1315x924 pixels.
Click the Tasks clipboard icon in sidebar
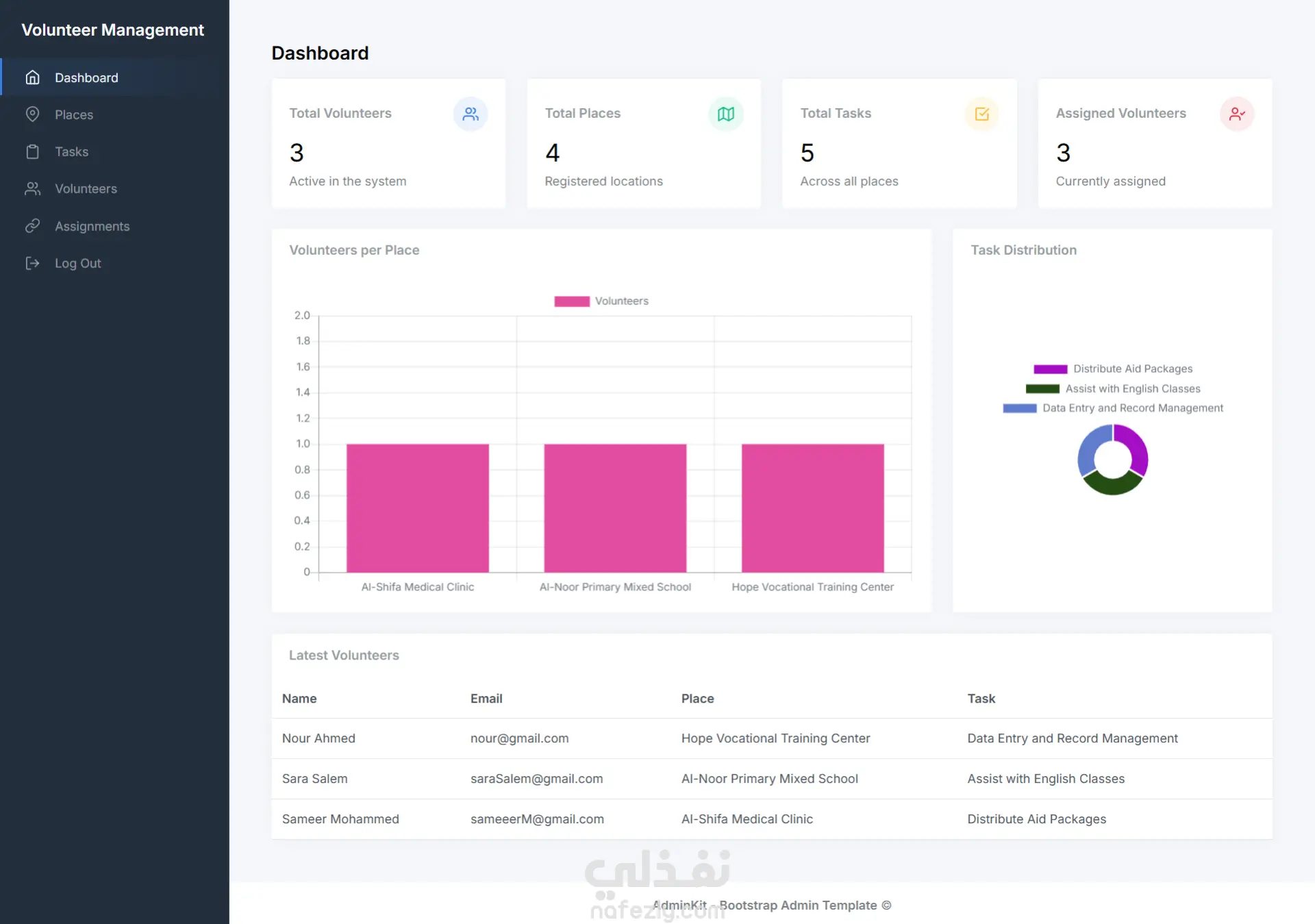point(32,151)
